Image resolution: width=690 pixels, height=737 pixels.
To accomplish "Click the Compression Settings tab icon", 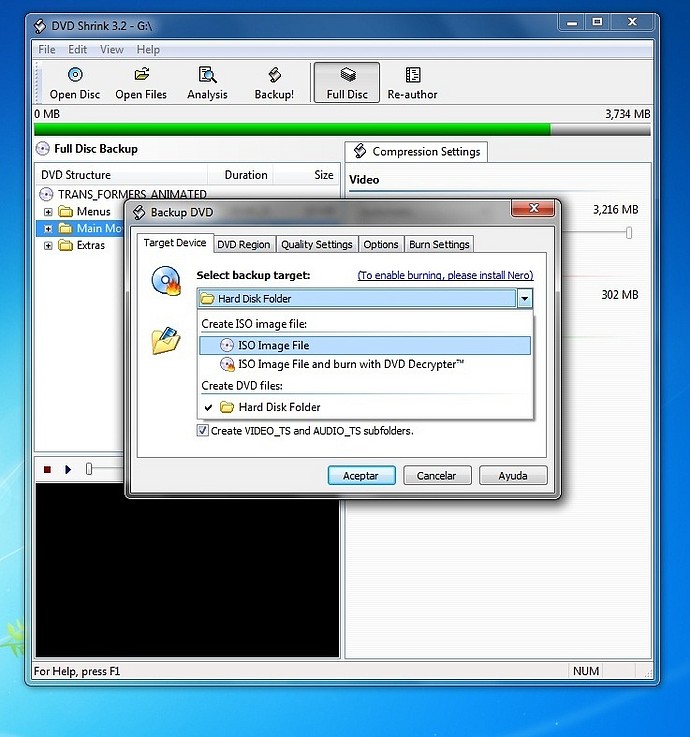I will pyautogui.click(x=360, y=151).
